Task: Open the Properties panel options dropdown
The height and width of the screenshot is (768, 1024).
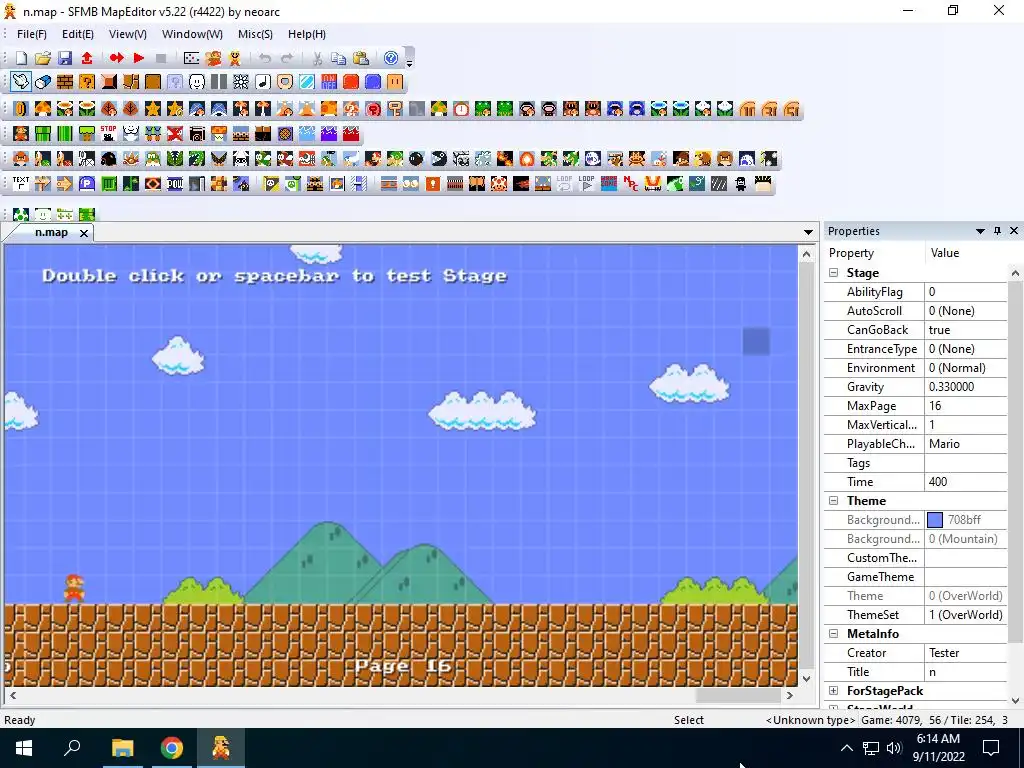Action: tap(980, 231)
